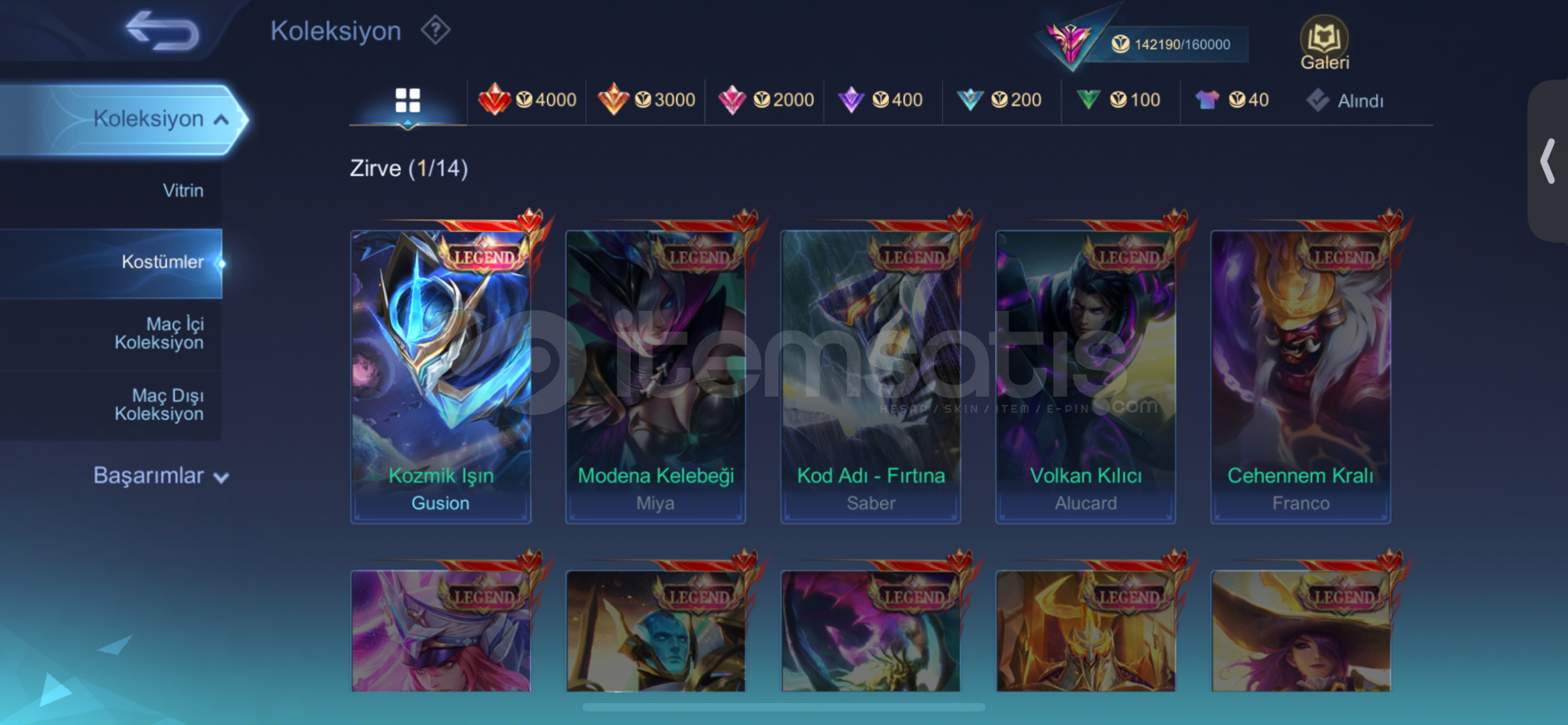
Task: Toggle the Alındı owned filter
Action: click(x=1345, y=101)
